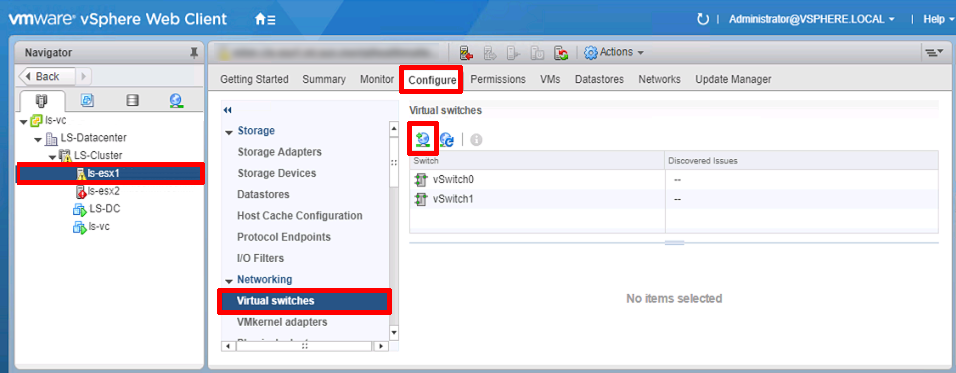Select the Hosts and Clusters navigator tab

(x=42, y=101)
